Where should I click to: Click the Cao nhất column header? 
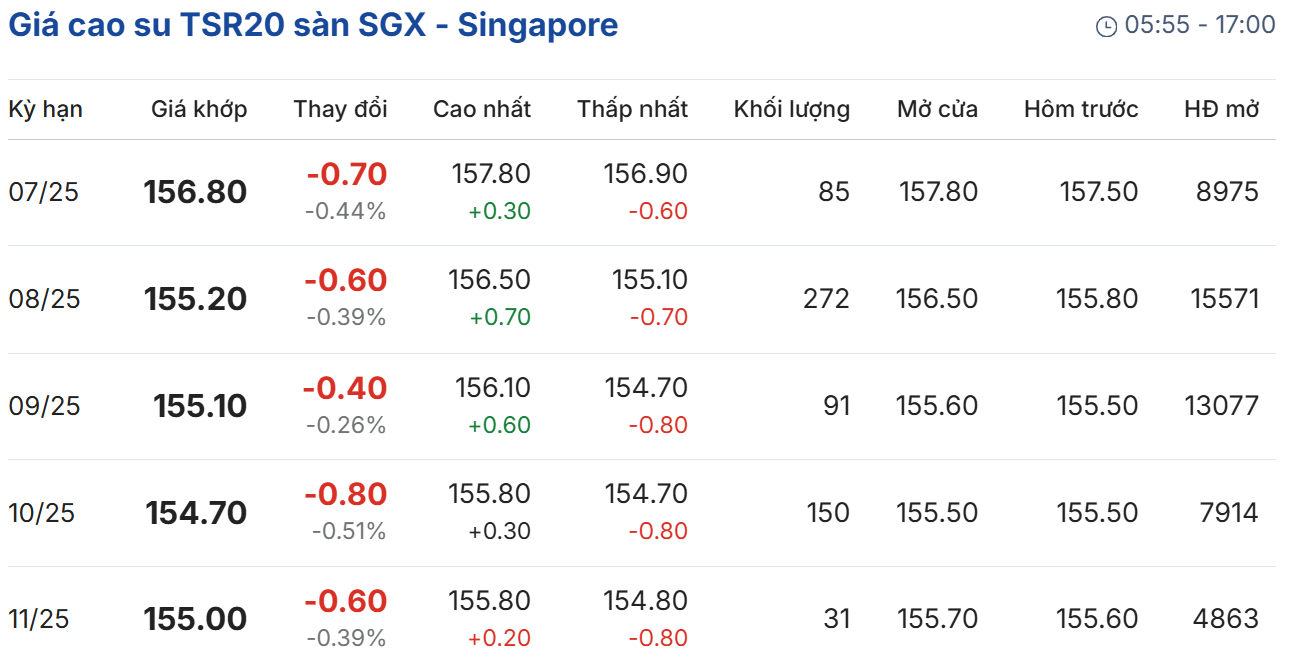pyautogui.click(x=482, y=109)
